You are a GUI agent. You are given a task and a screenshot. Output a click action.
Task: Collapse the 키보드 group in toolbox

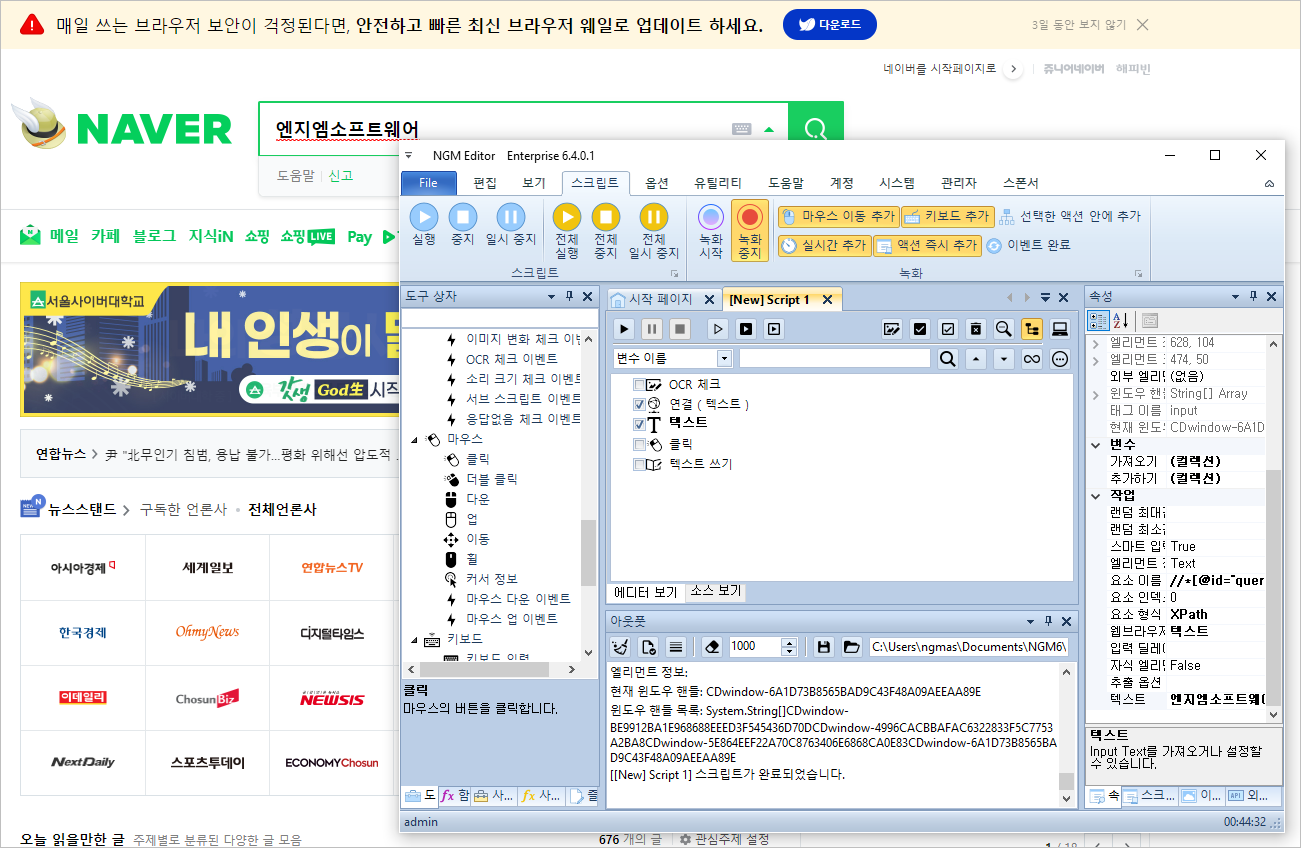(415, 639)
